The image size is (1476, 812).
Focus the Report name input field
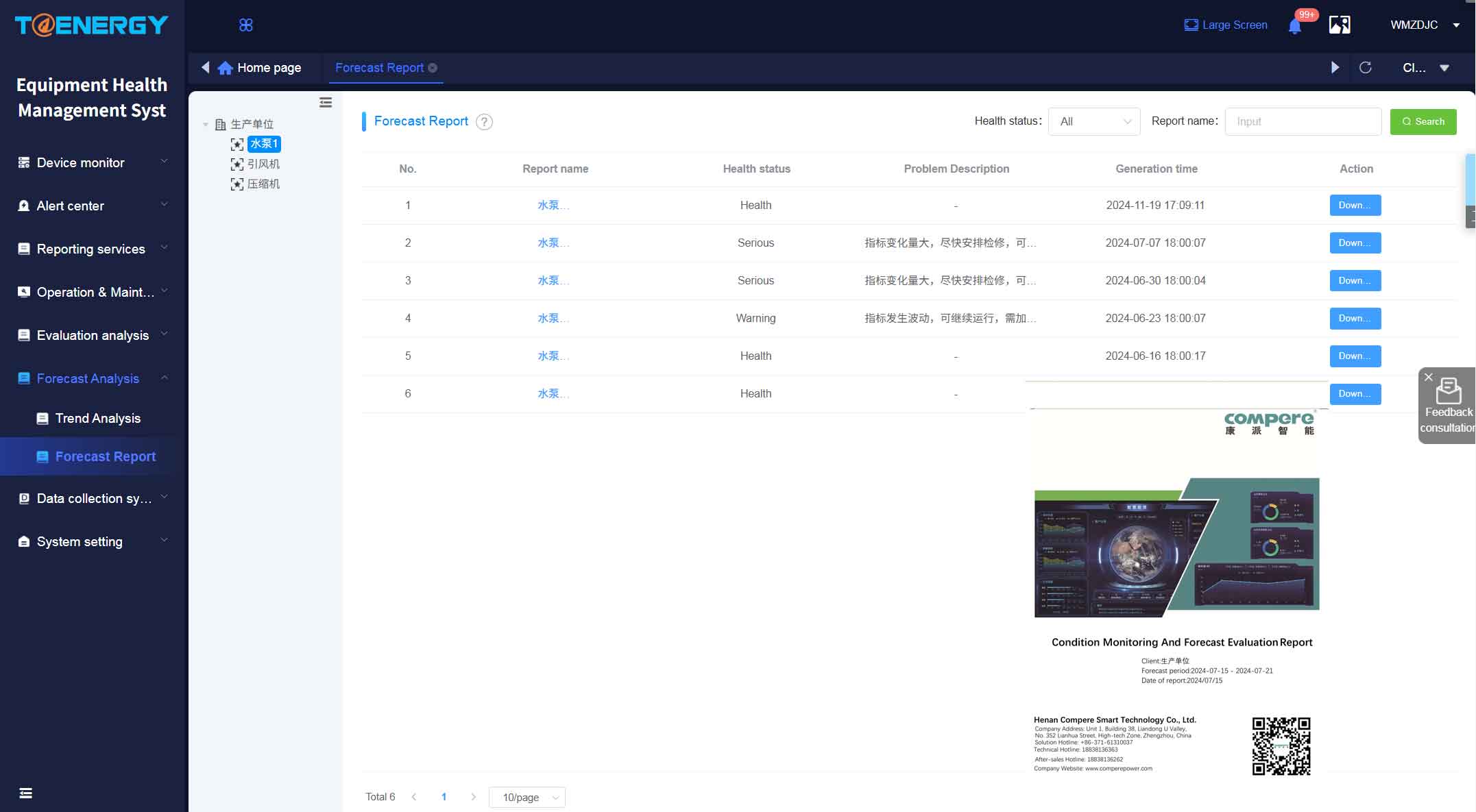click(1303, 121)
